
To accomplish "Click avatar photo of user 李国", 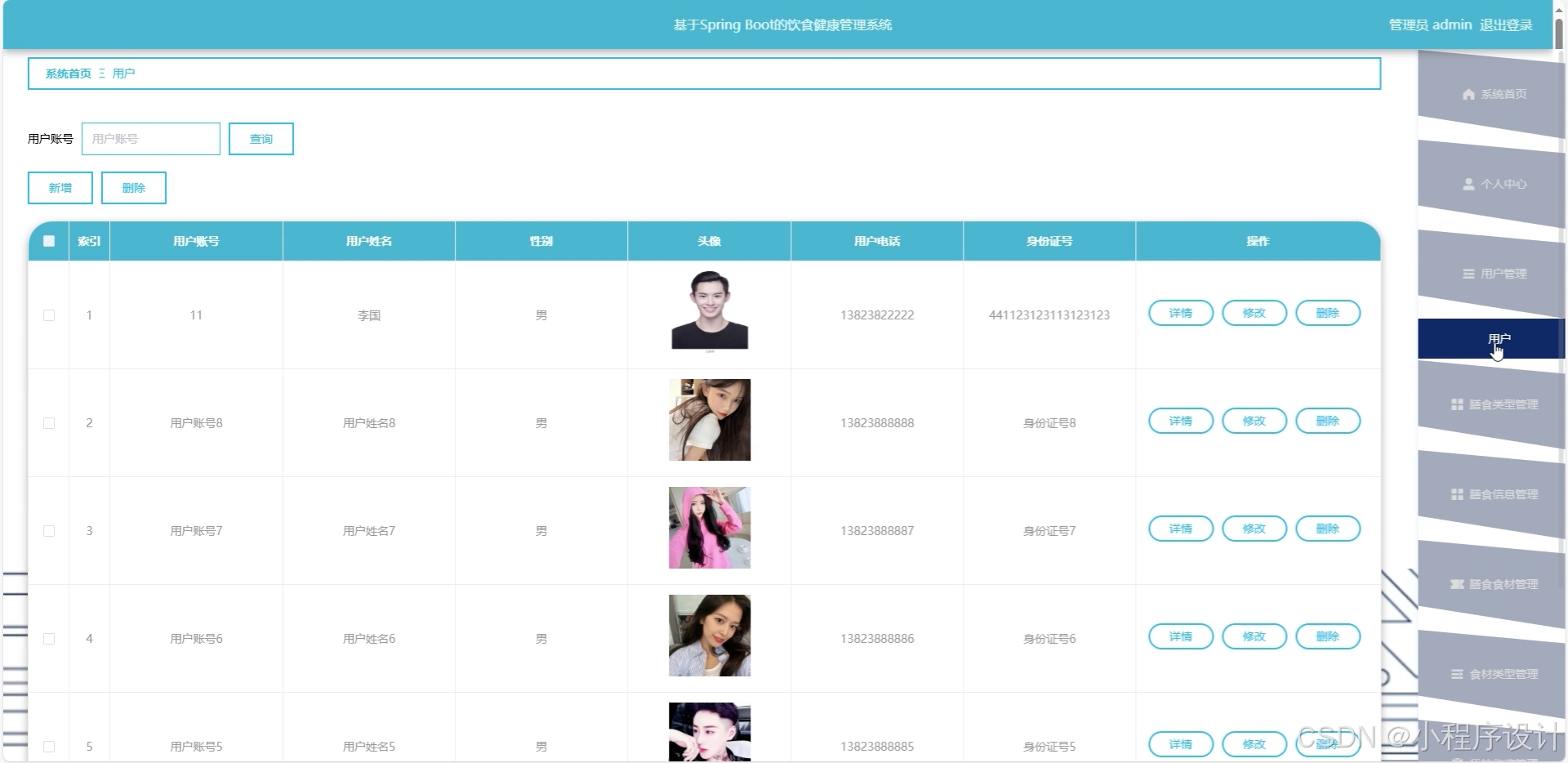I will [x=710, y=312].
